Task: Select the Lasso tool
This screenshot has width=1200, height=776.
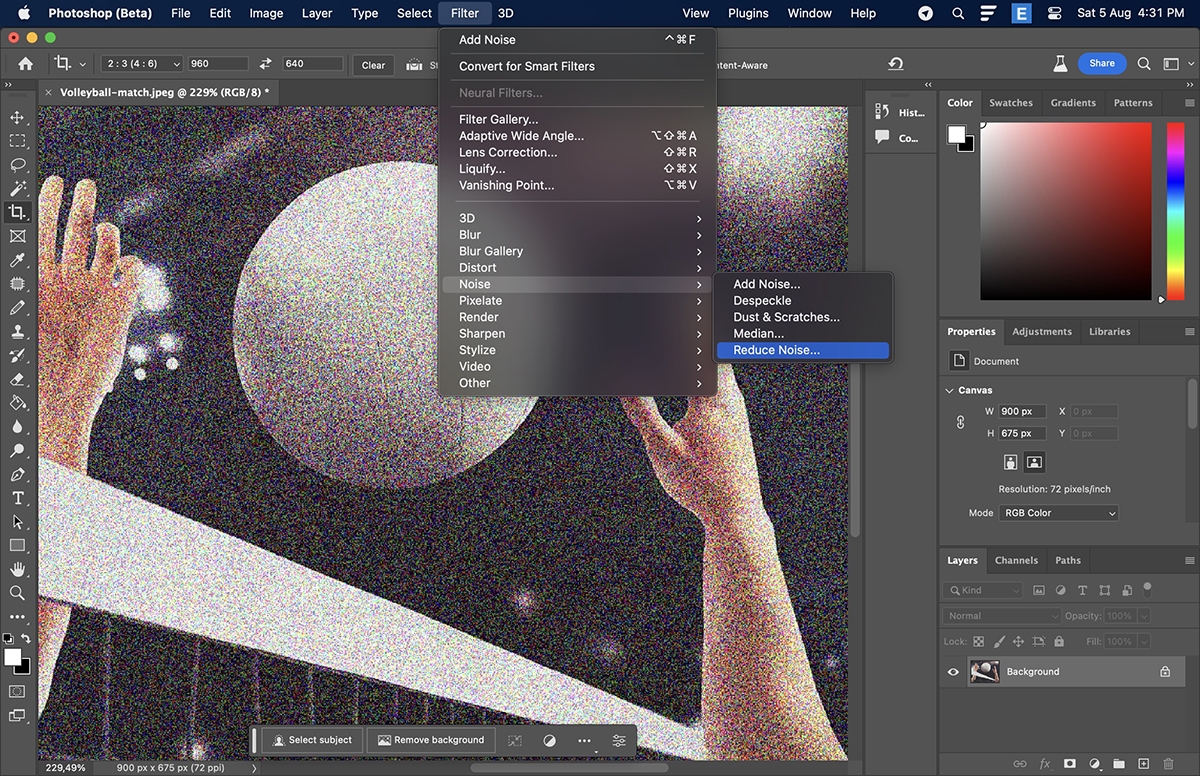Action: [17, 164]
